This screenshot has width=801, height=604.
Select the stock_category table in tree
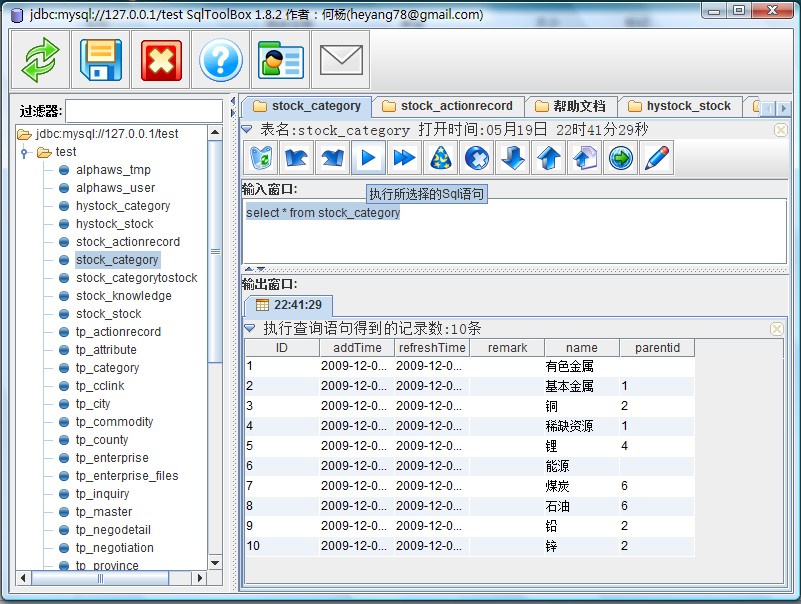pos(117,260)
